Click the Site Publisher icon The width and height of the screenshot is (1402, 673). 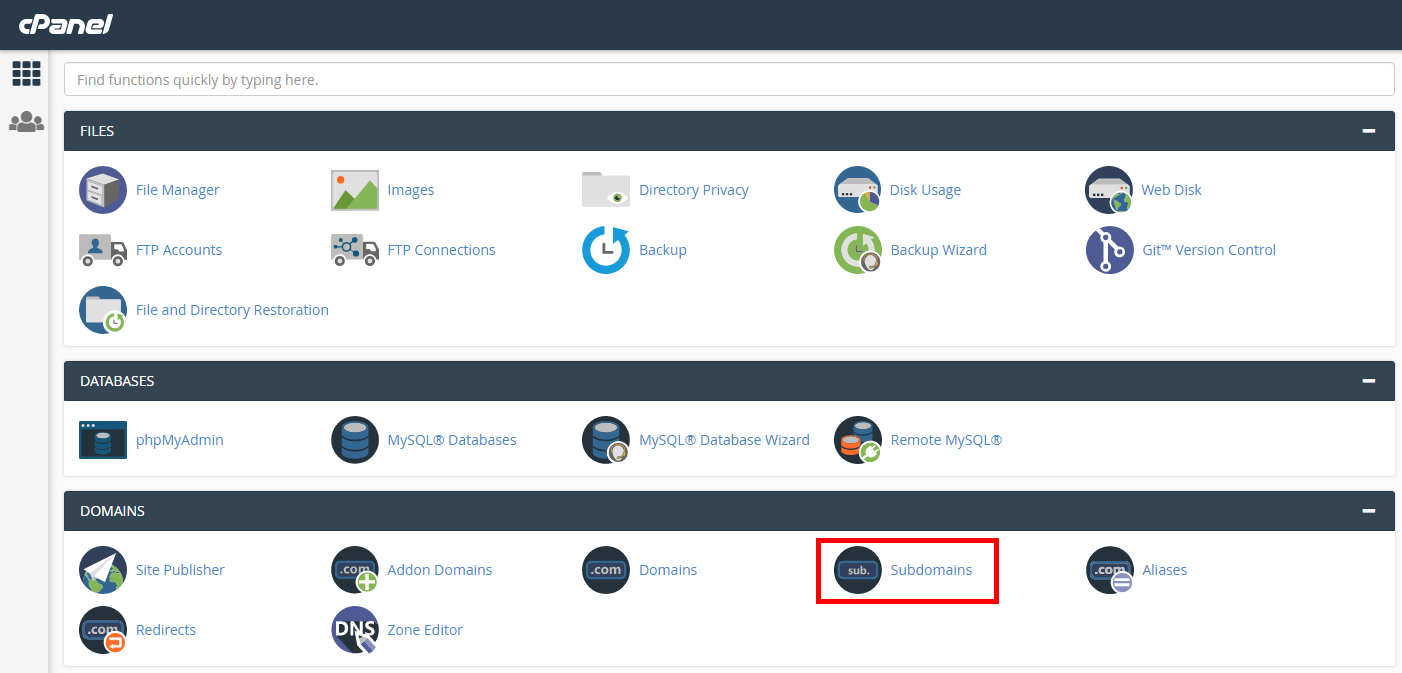tap(103, 570)
